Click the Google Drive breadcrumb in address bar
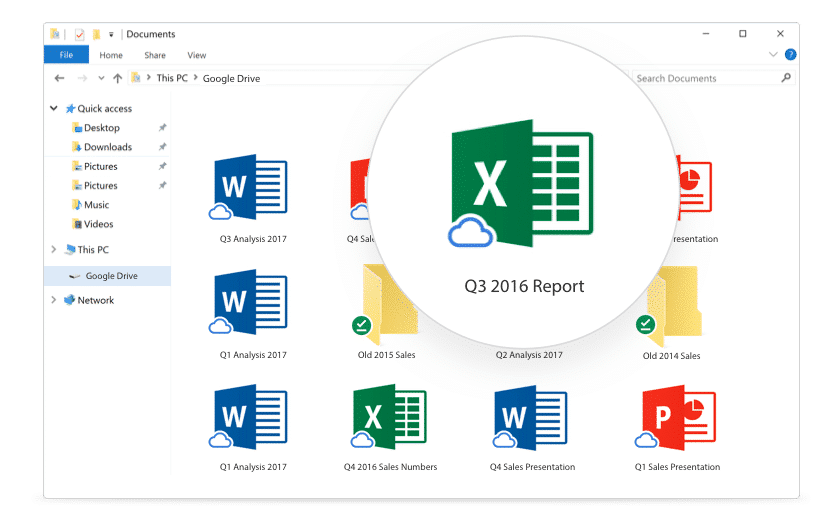The image size is (840, 520). pyautogui.click(x=231, y=78)
